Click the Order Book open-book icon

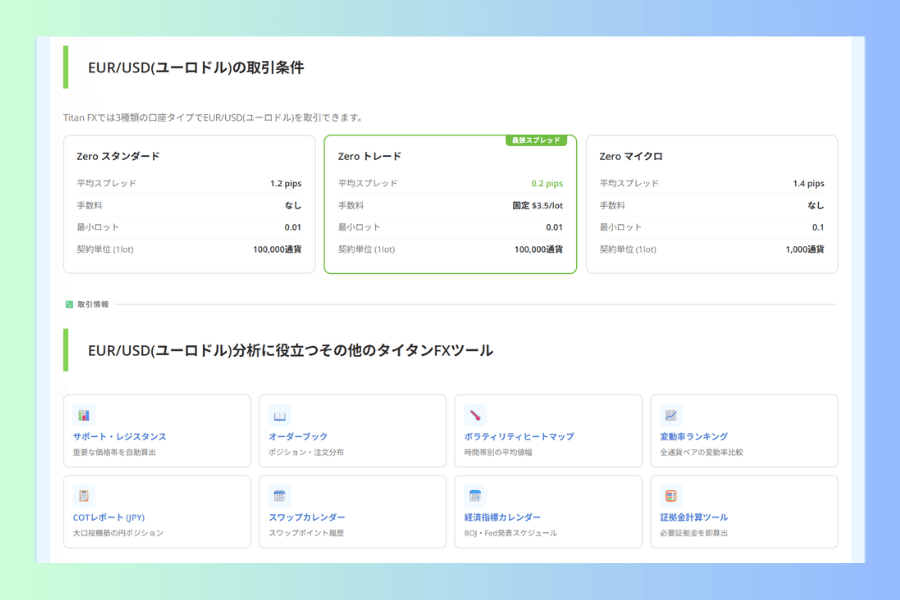[280, 415]
